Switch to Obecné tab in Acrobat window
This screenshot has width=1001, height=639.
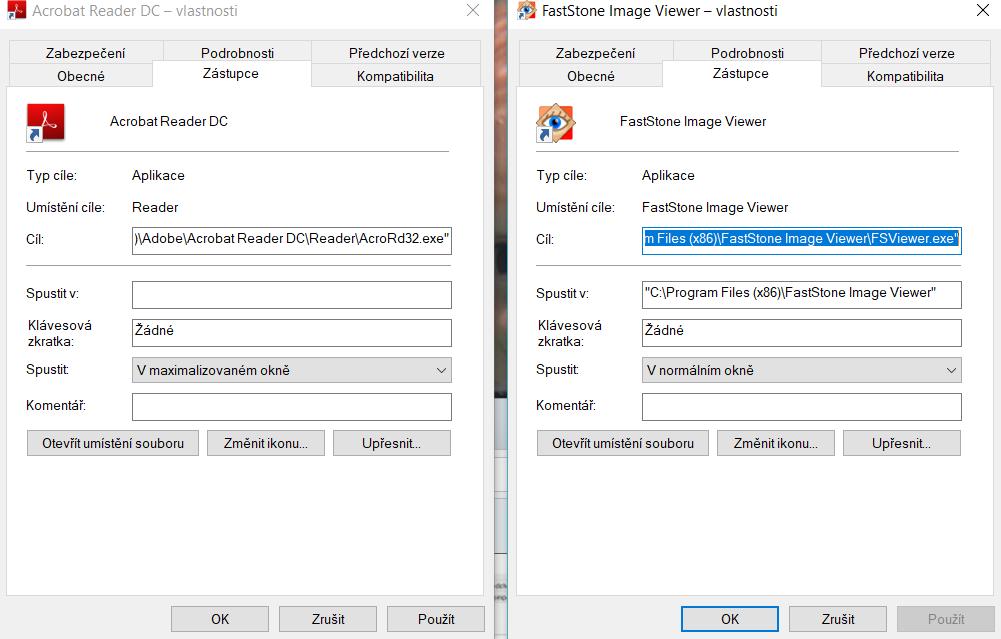point(80,76)
